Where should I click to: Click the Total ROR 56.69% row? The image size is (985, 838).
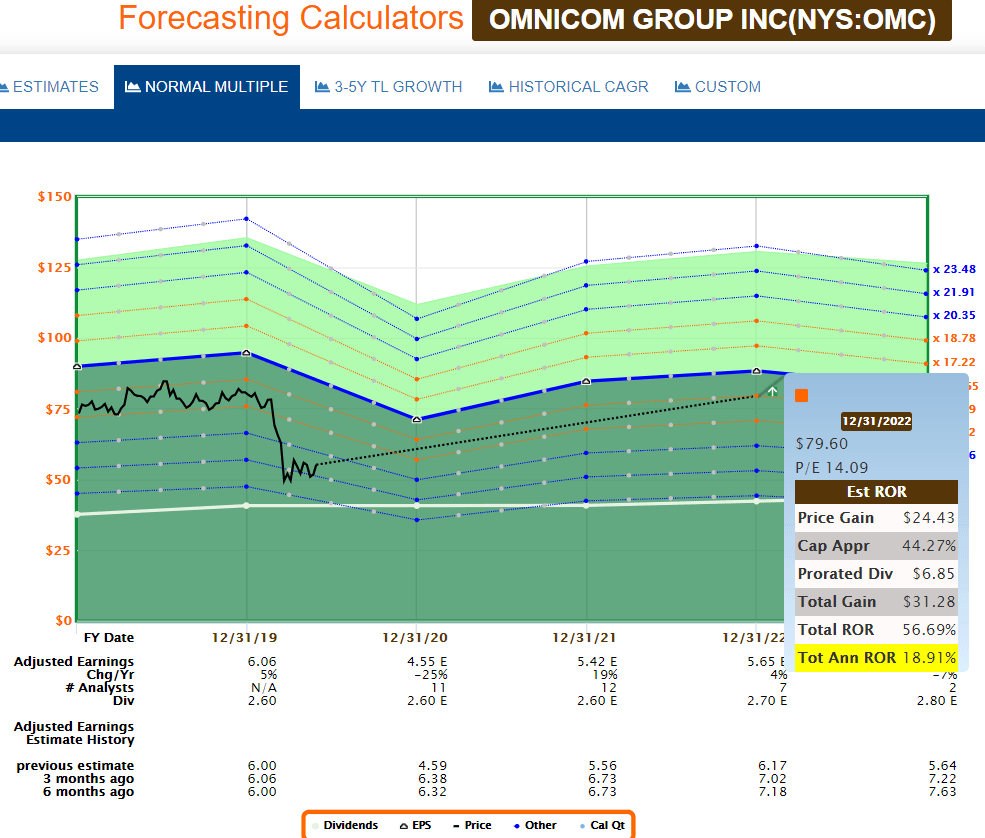[x=876, y=629]
